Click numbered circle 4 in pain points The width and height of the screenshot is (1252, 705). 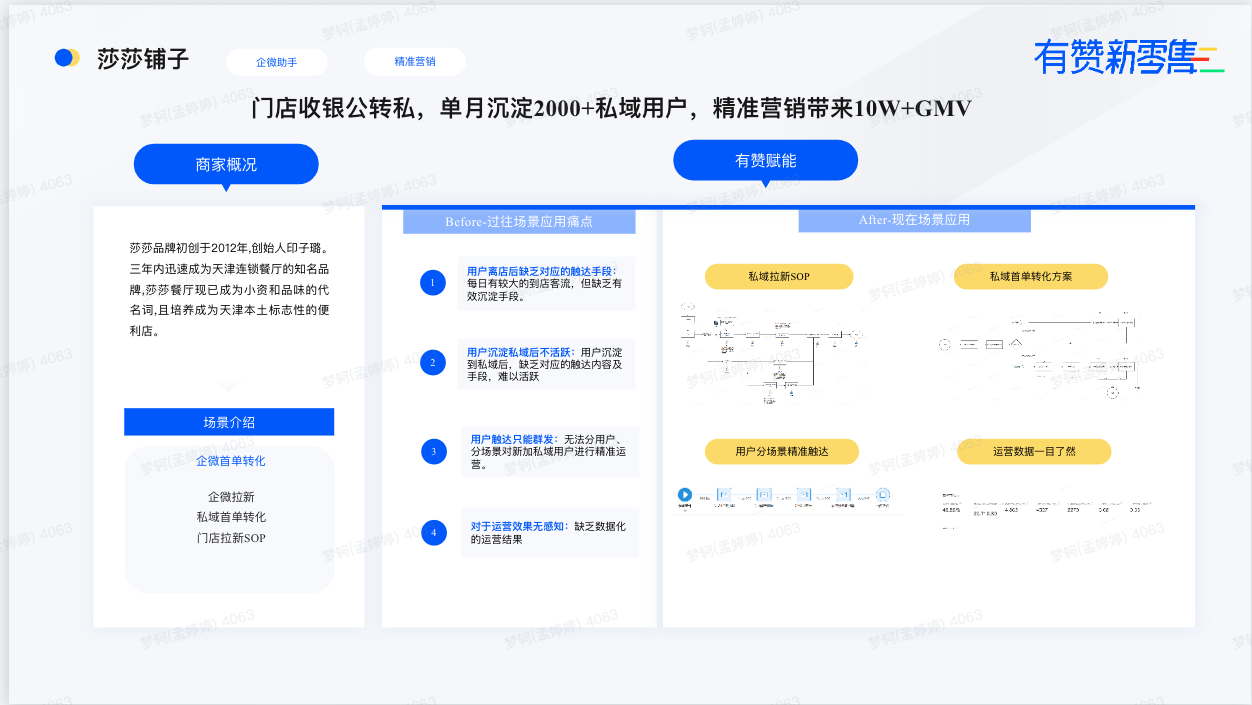tap(433, 533)
